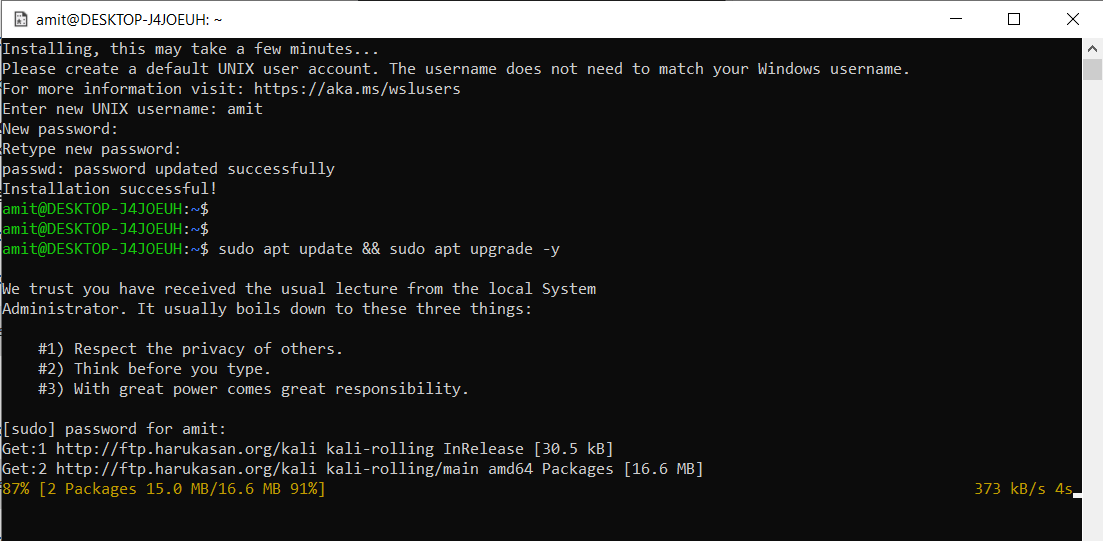Click the vertical scrollbar thumb
The image size is (1103, 541).
click(1092, 70)
